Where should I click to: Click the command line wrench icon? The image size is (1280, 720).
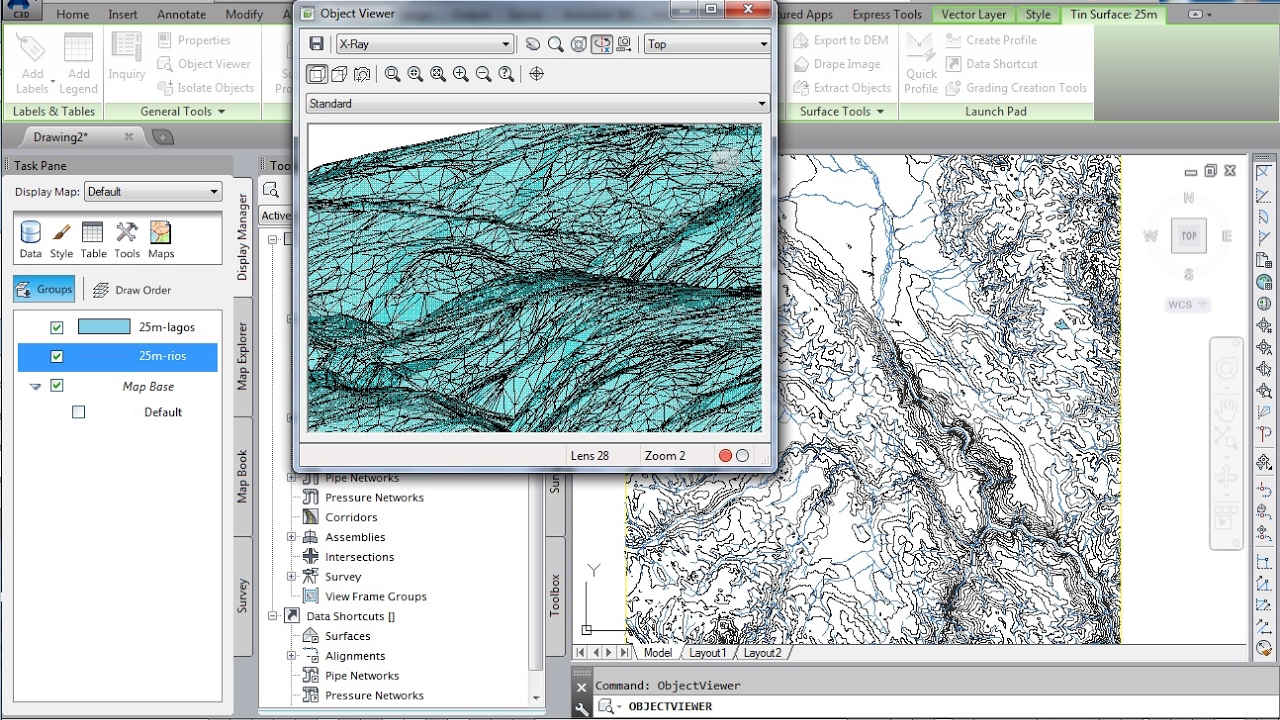pyautogui.click(x=582, y=708)
